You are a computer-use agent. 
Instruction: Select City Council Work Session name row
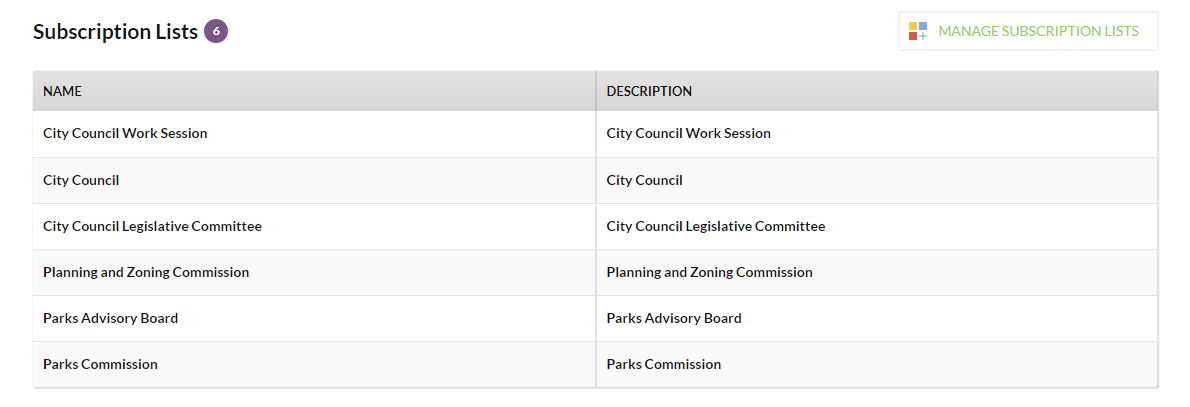coord(314,134)
